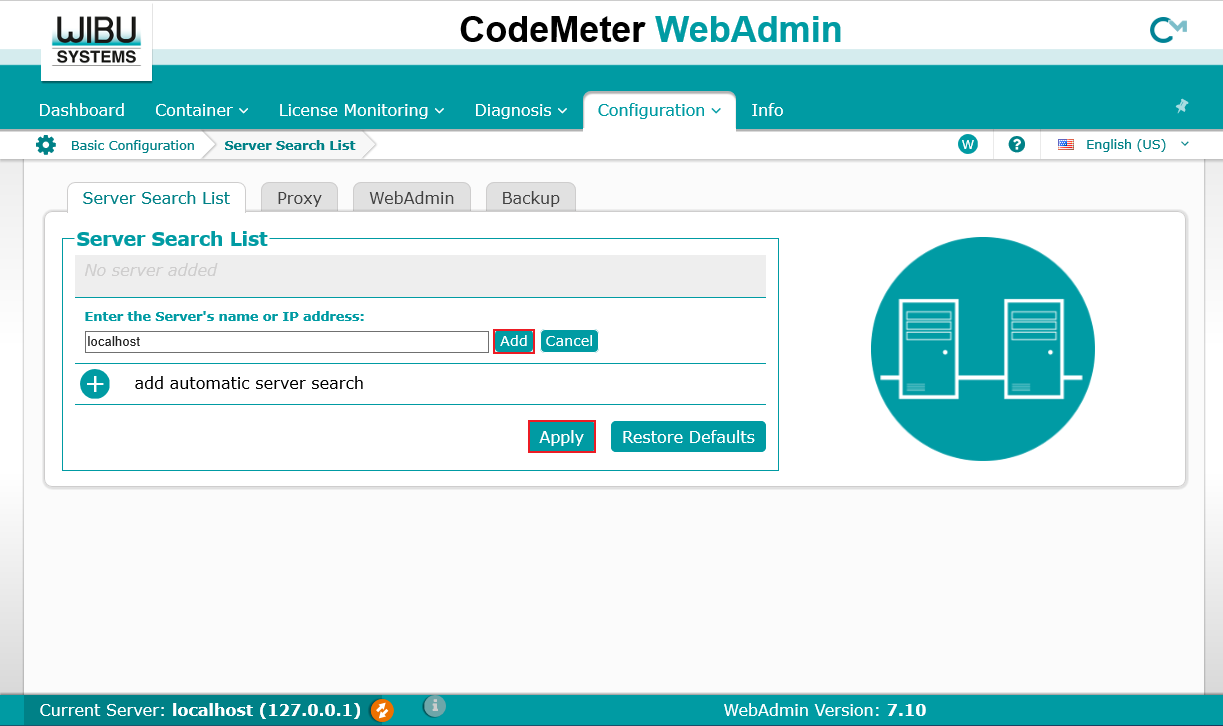
Task: Select the Server Search List tab
Action: point(156,198)
